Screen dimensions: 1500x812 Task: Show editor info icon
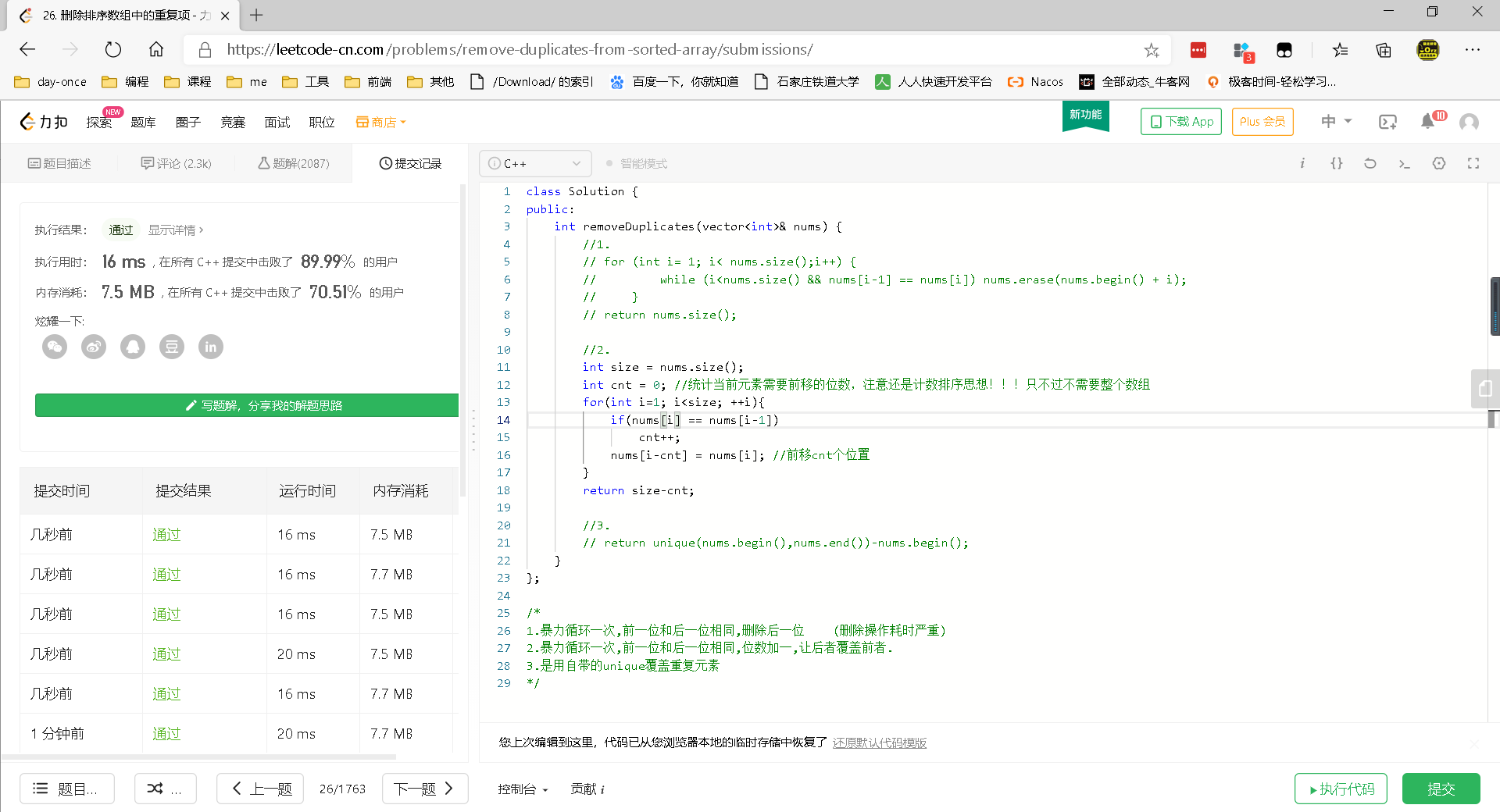pyautogui.click(x=1302, y=163)
